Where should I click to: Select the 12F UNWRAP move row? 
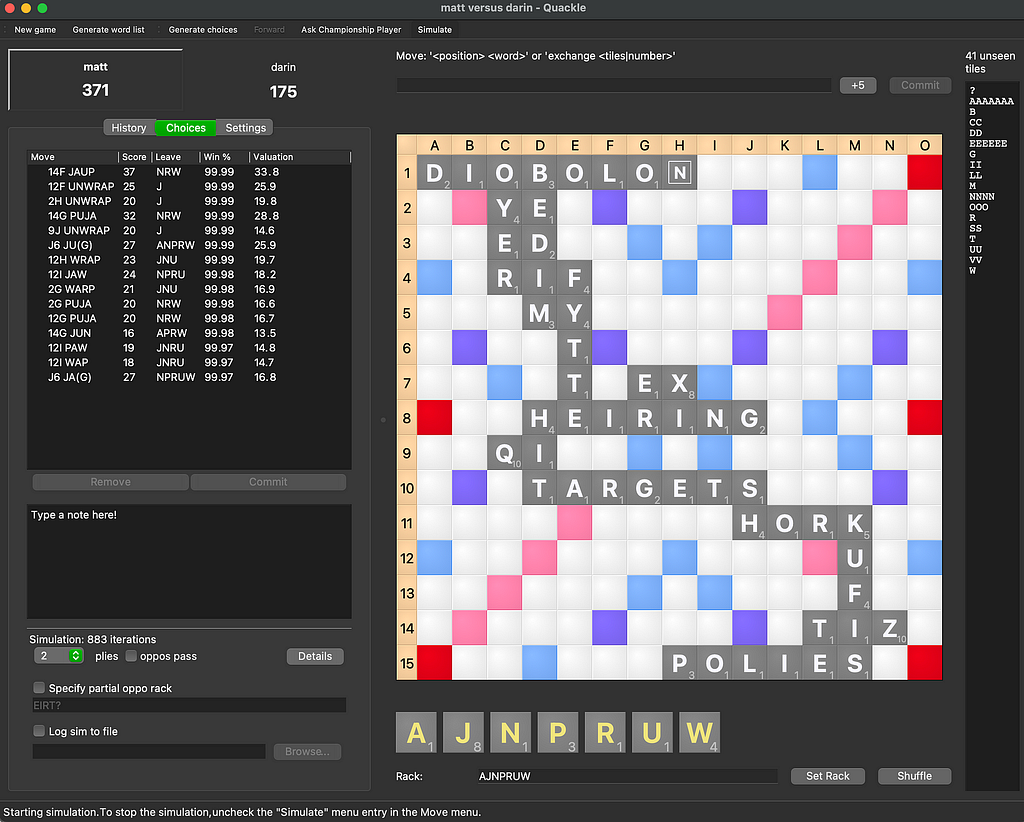coord(189,186)
